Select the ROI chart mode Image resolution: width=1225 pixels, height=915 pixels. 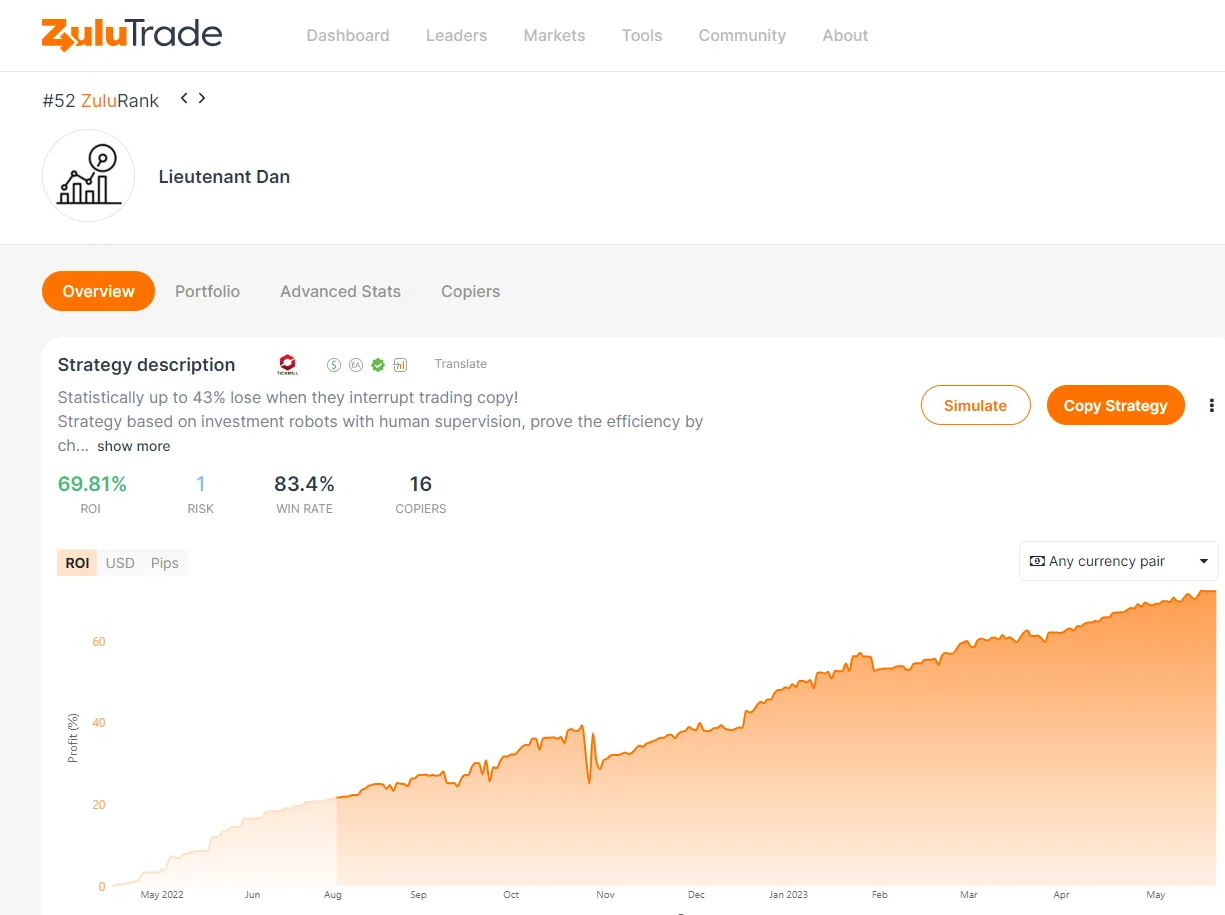77,563
